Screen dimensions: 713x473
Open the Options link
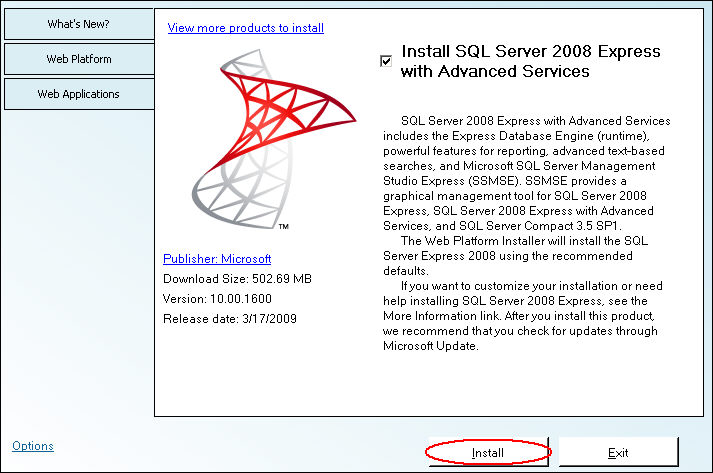33,446
